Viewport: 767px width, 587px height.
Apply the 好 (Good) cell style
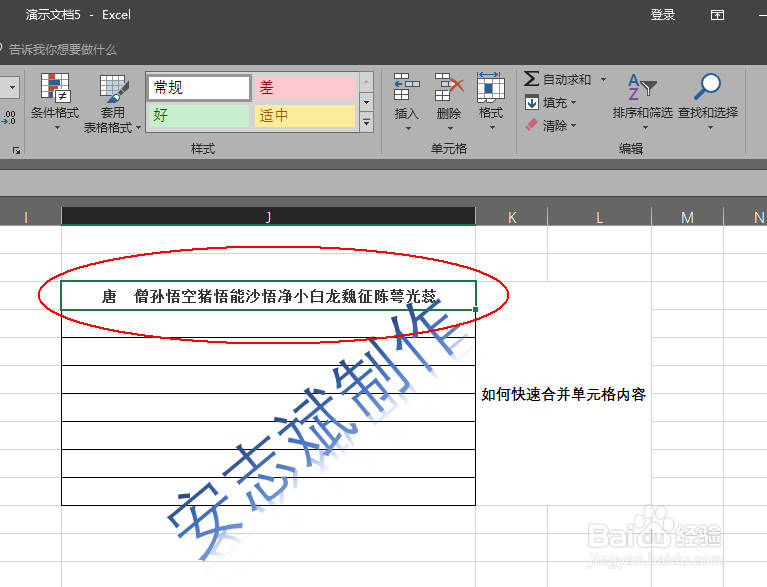pyautogui.click(x=199, y=115)
